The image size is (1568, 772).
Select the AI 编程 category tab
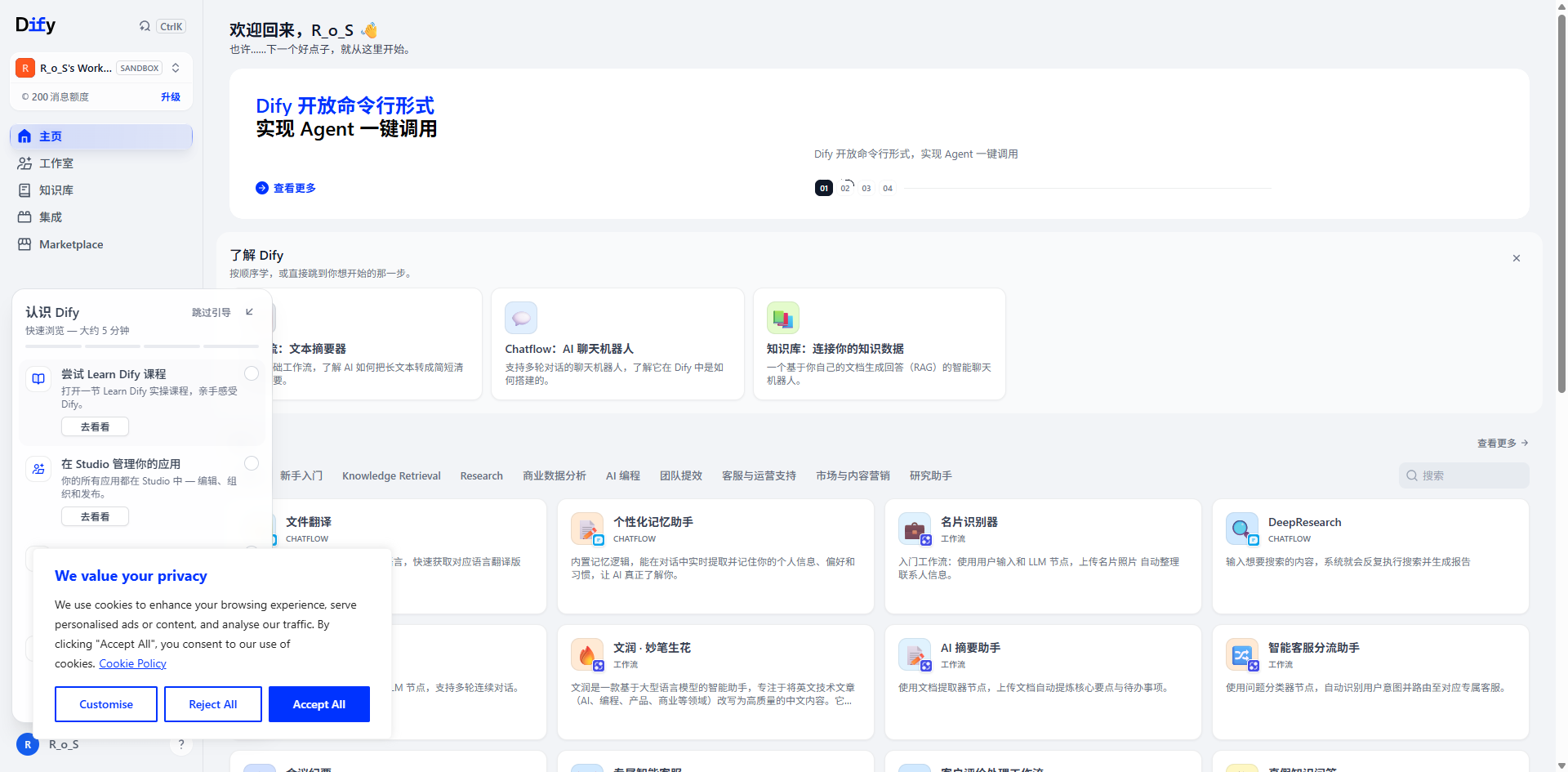[x=623, y=475]
